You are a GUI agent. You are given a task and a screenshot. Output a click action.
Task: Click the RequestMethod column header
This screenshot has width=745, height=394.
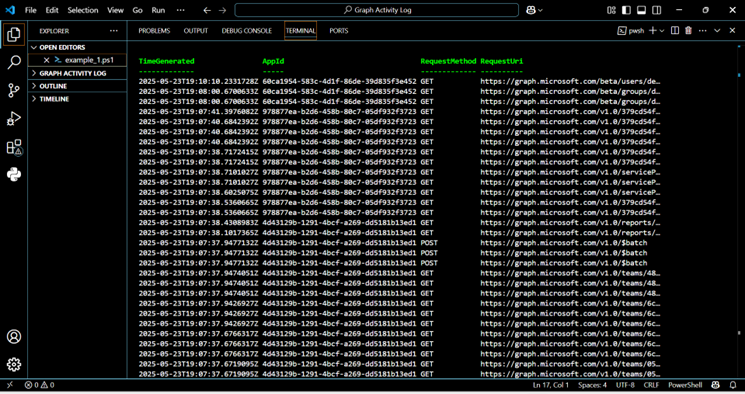click(x=448, y=61)
